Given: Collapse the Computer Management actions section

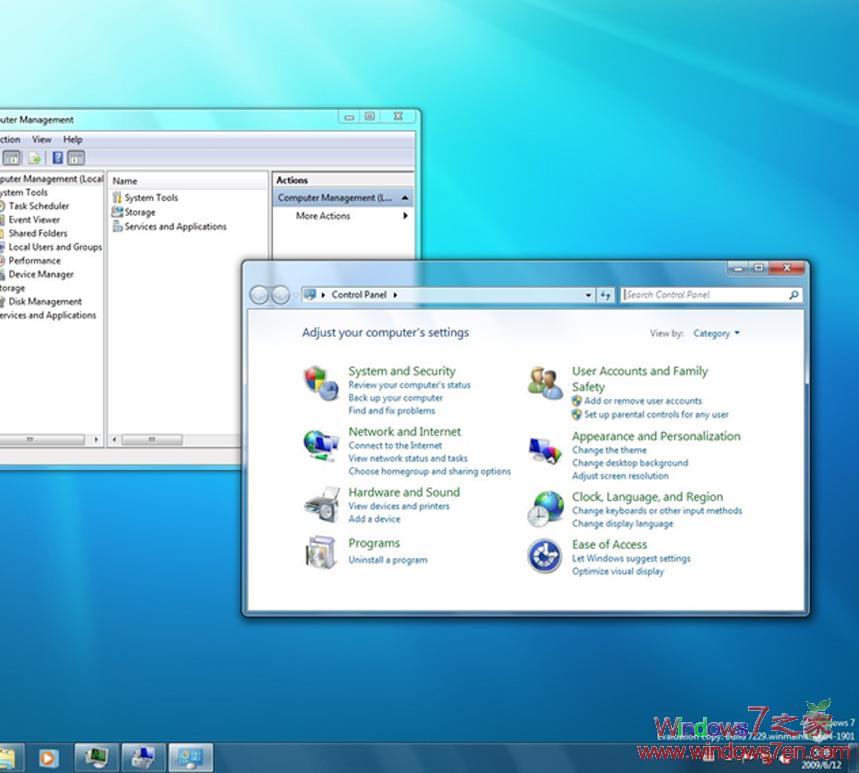Looking at the screenshot, I should [405, 198].
